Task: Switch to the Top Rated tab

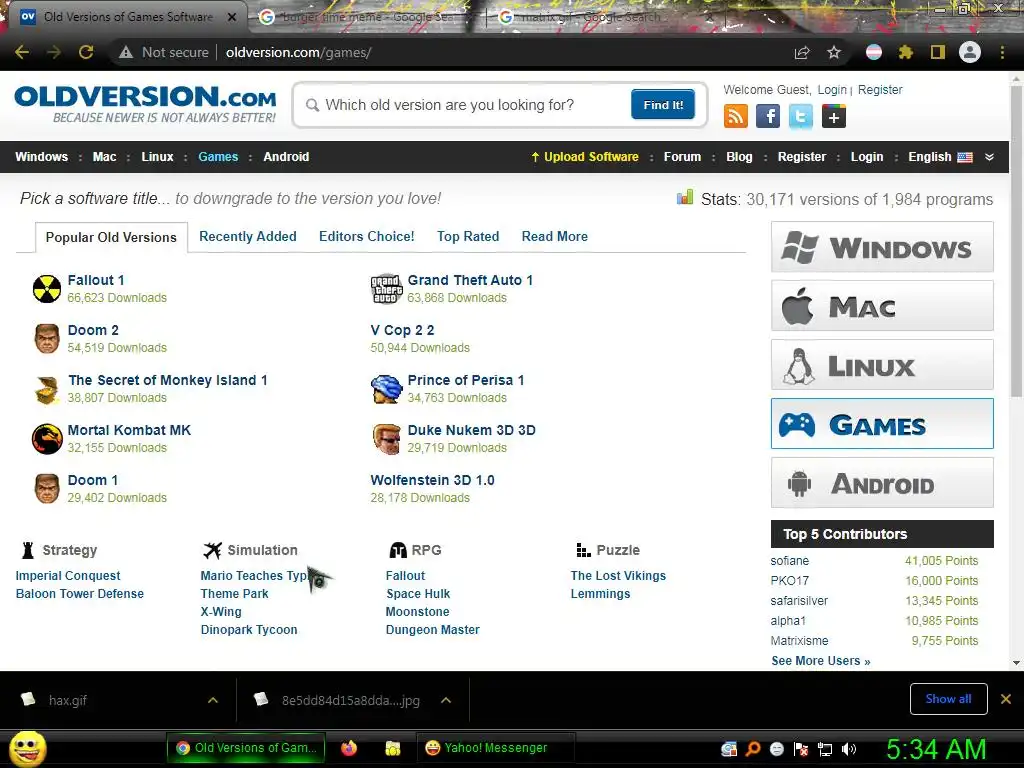Action: (x=468, y=236)
